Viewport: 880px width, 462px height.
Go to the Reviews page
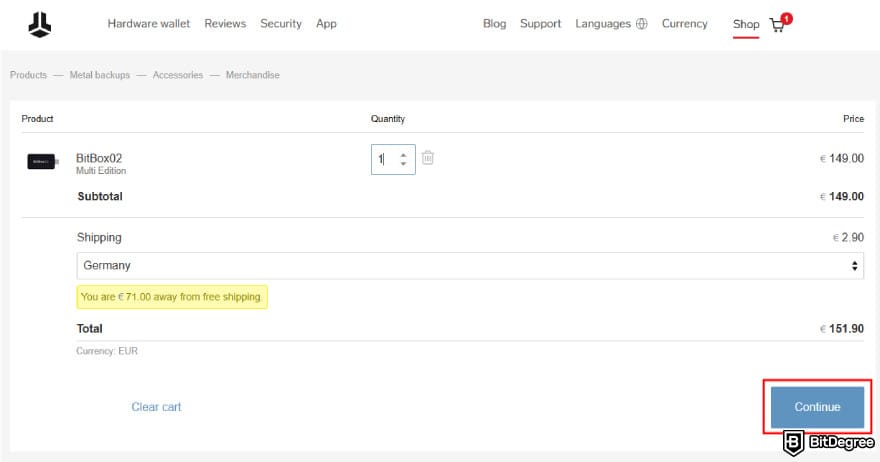[x=225, y=24]
